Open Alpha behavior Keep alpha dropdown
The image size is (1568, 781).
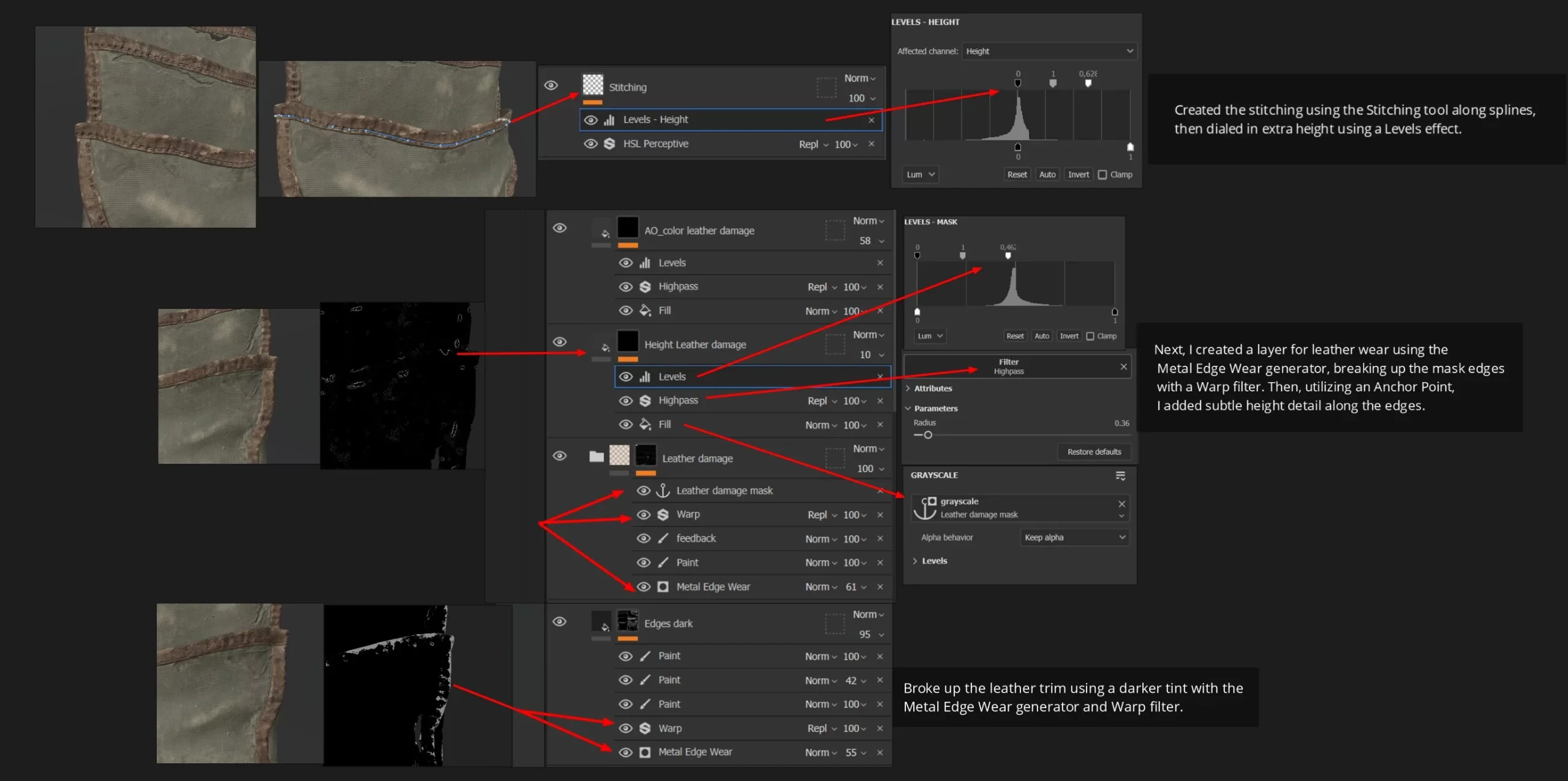(1074, 537)
